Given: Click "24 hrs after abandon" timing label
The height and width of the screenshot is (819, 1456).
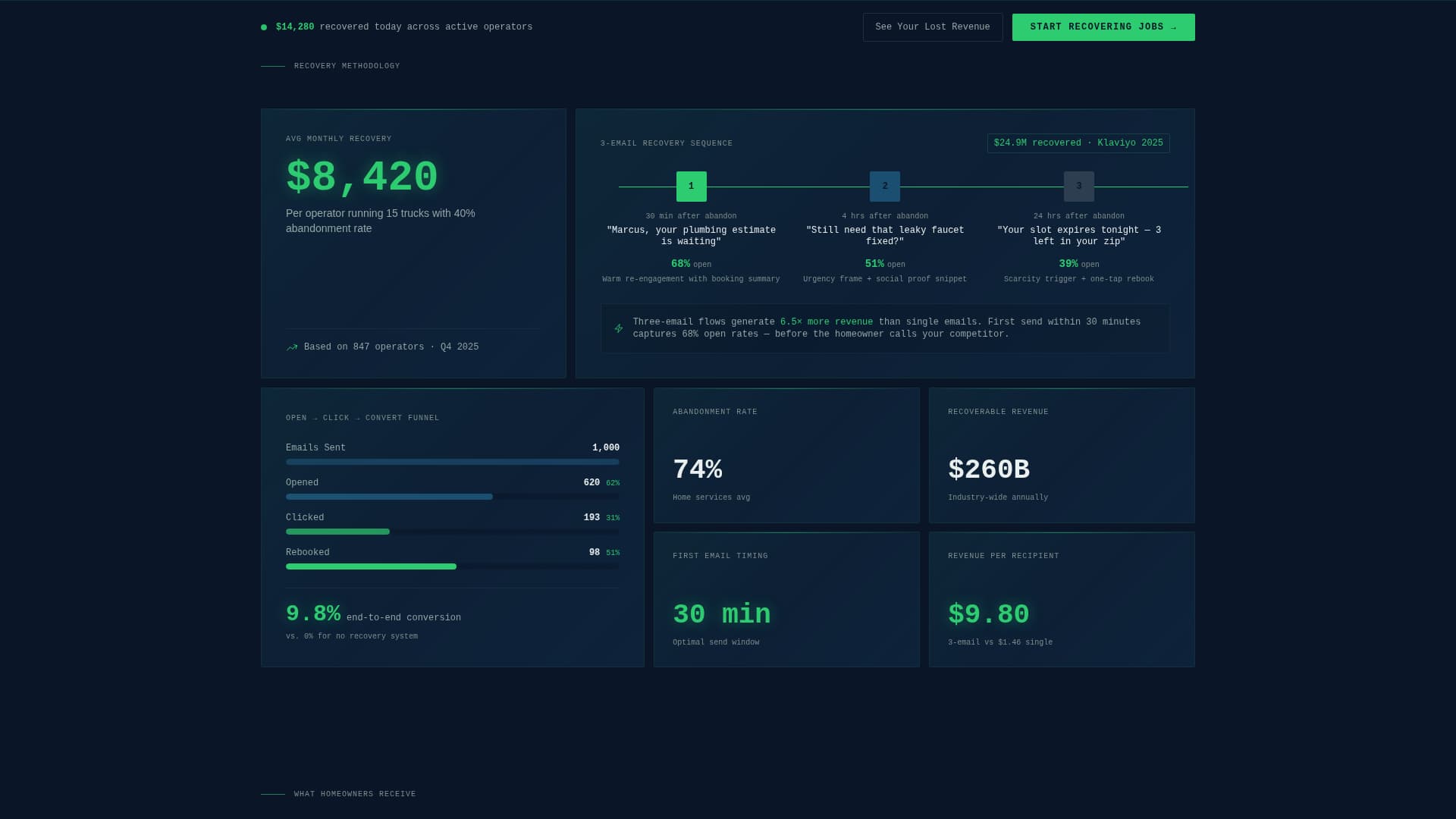Looking at the screenshot, I should click(x=1079, y=216).
